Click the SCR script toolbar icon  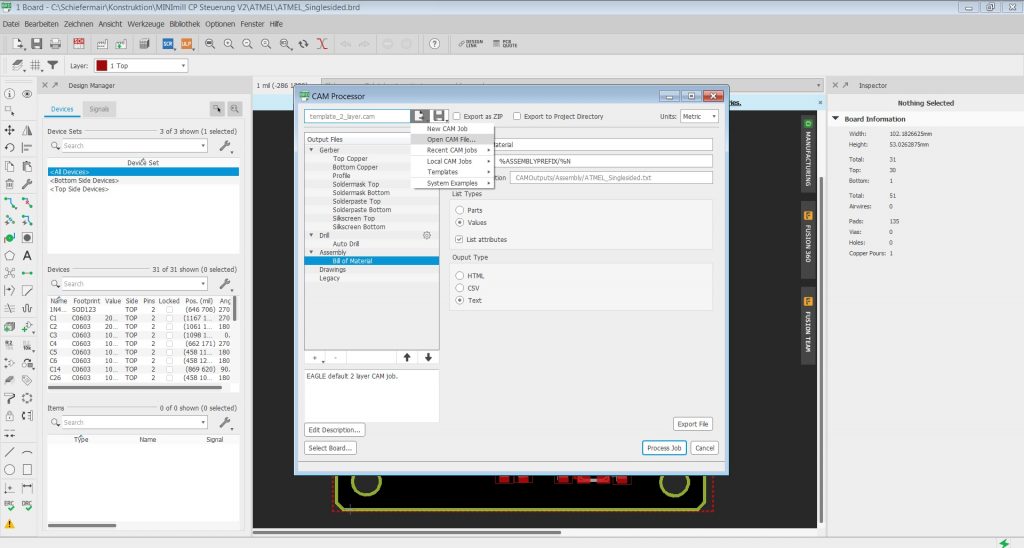point(167,44)
